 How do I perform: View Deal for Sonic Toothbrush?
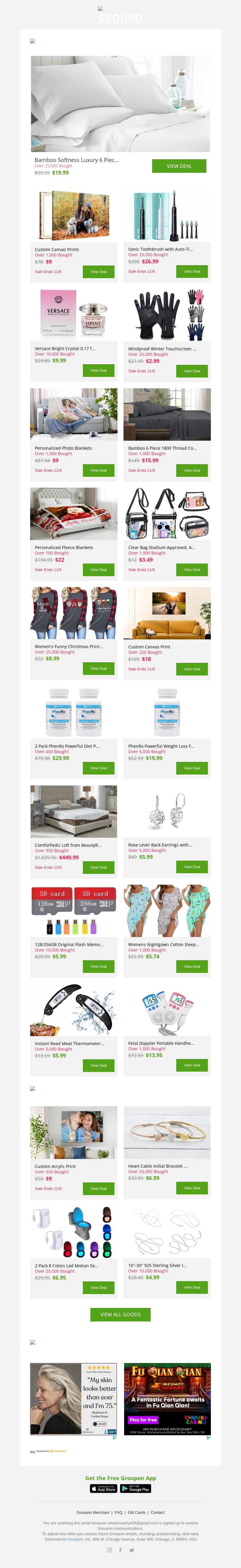192,272
